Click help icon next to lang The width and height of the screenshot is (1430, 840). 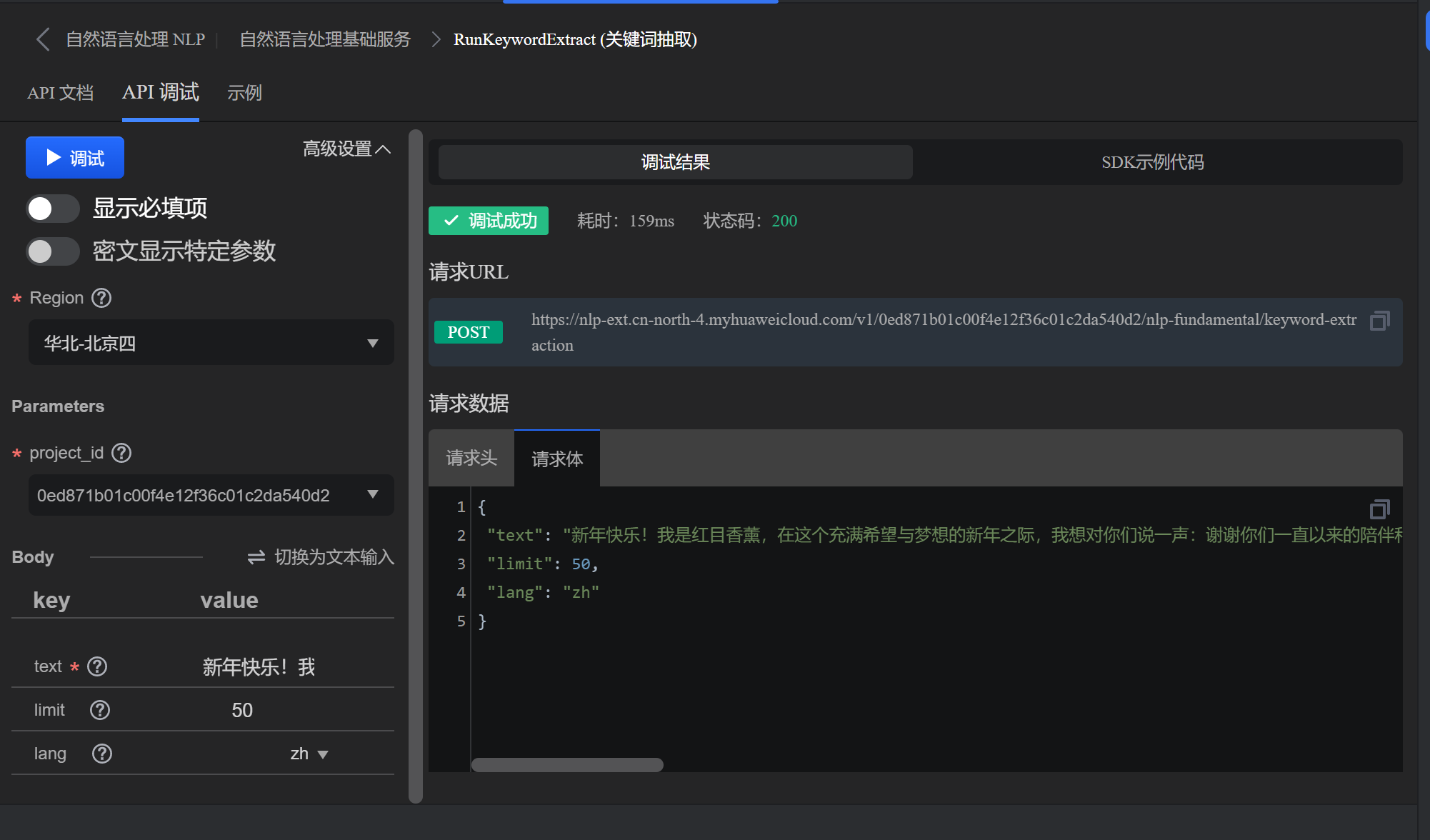point(102,754)
